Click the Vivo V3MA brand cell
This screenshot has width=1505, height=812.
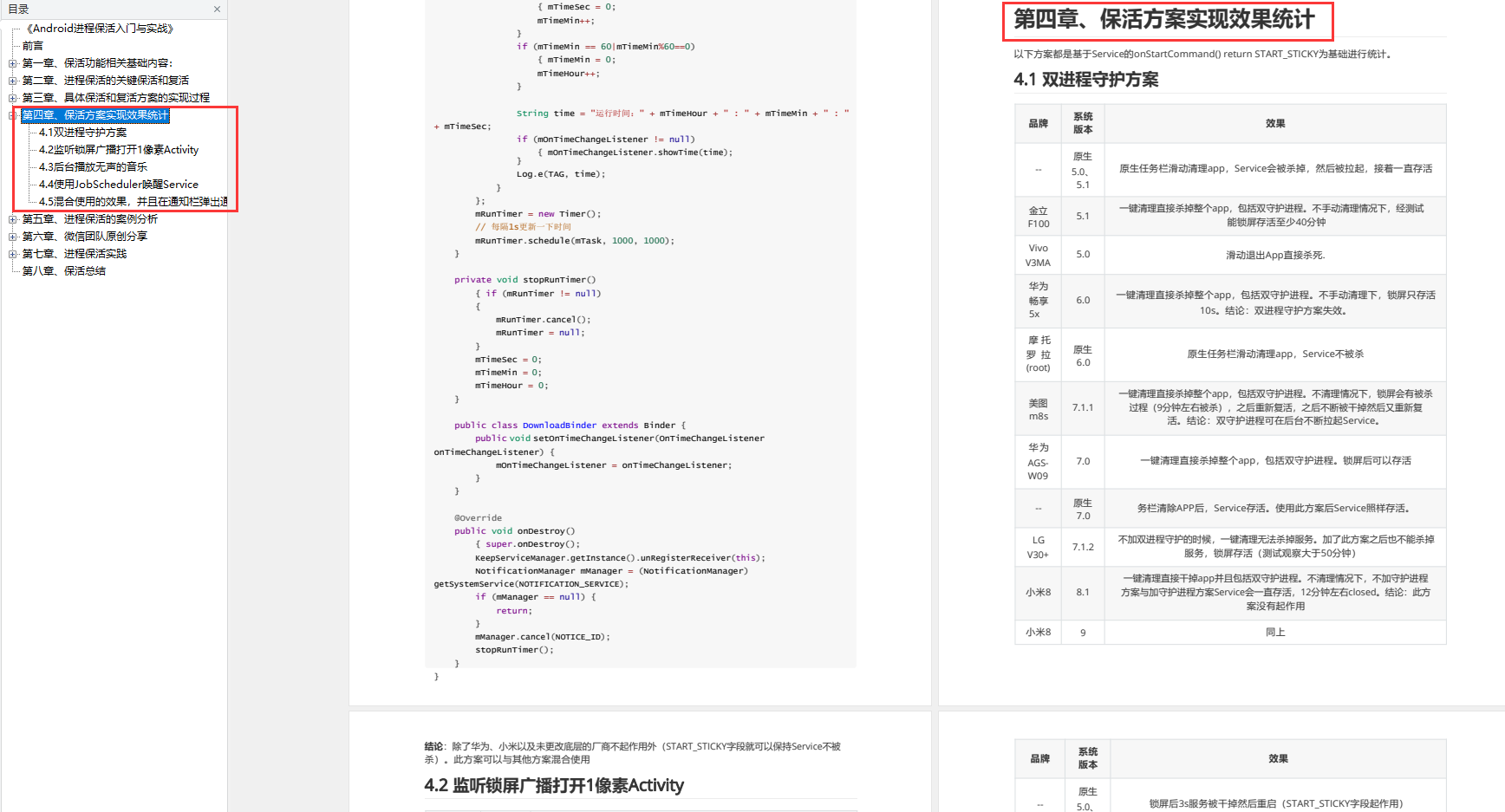click(x=1039, y=255)
